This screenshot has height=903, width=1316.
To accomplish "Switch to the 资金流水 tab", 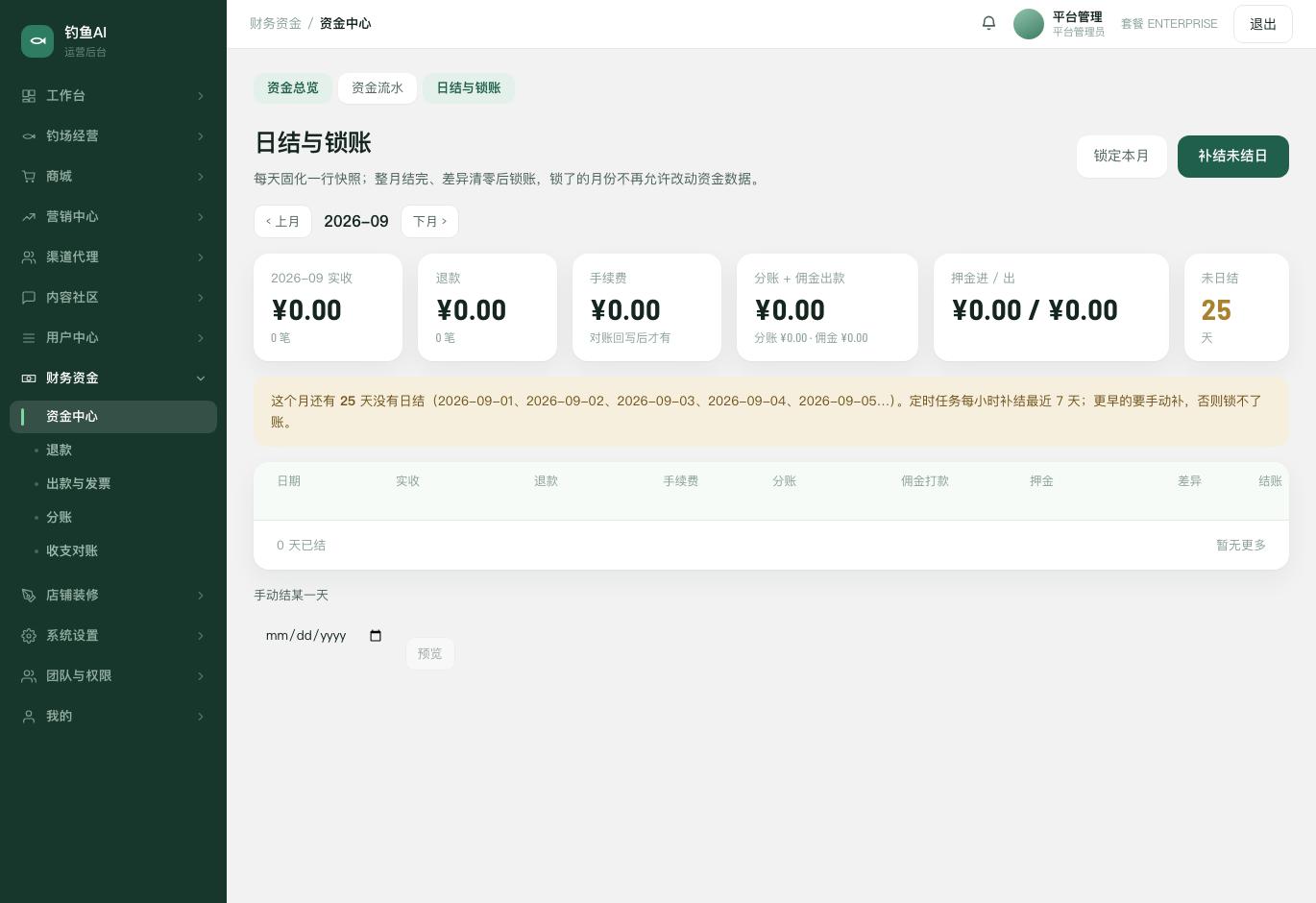I will click(x=378, y=88).
